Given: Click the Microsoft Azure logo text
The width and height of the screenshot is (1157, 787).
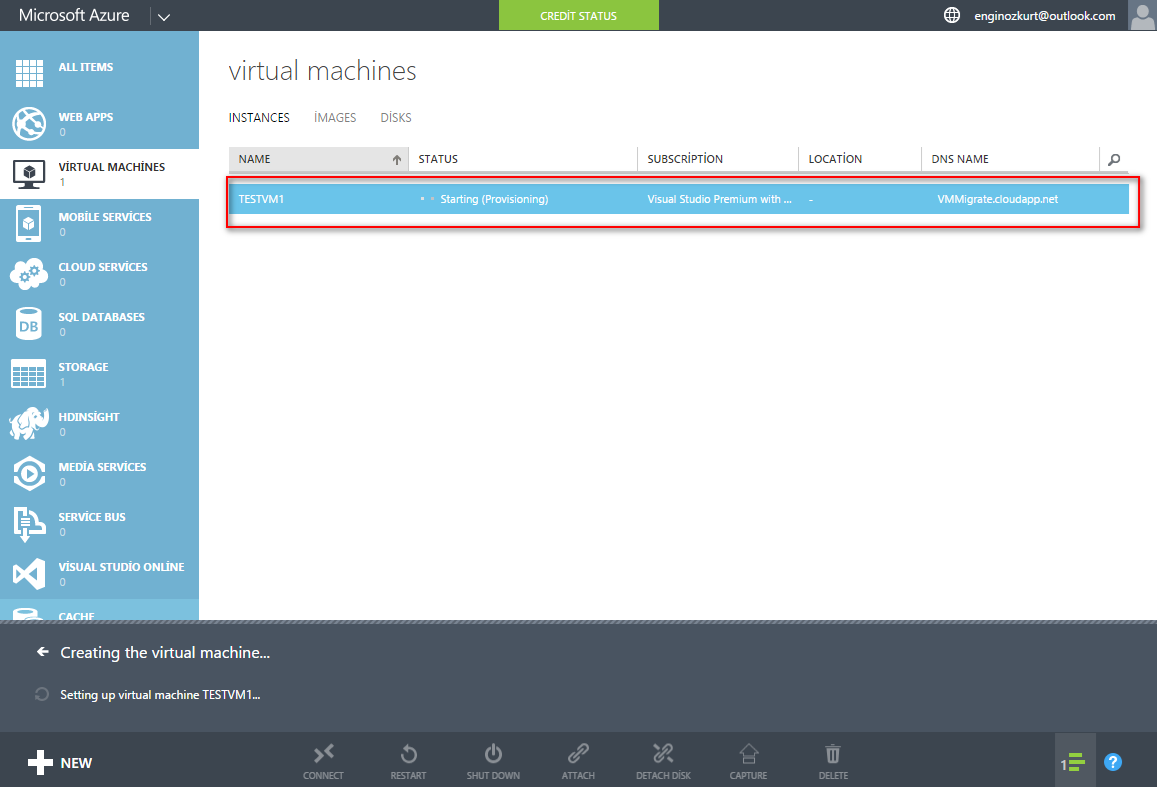Looking at the screenshot, I should 74,15.
